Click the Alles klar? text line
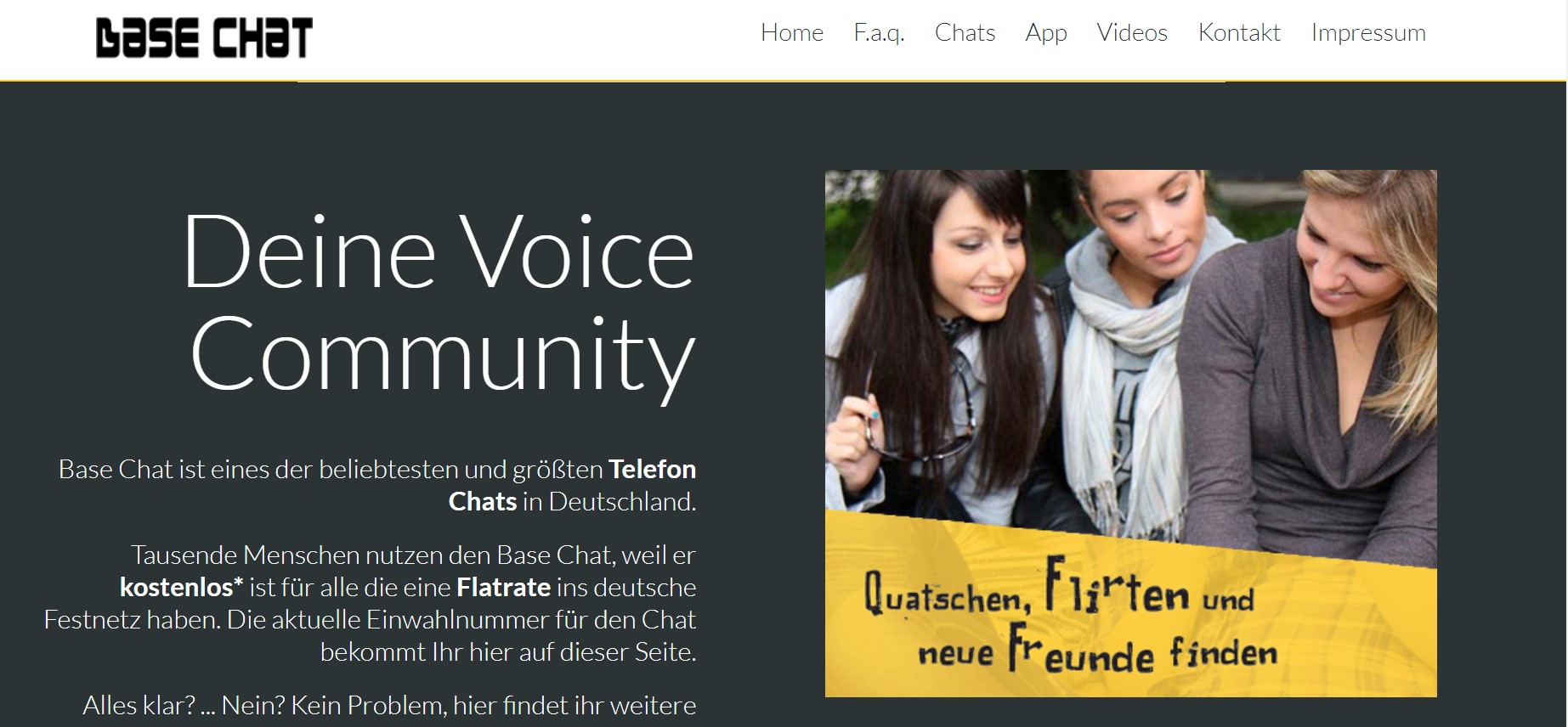Screen dimensions: 1568x727 389,705
